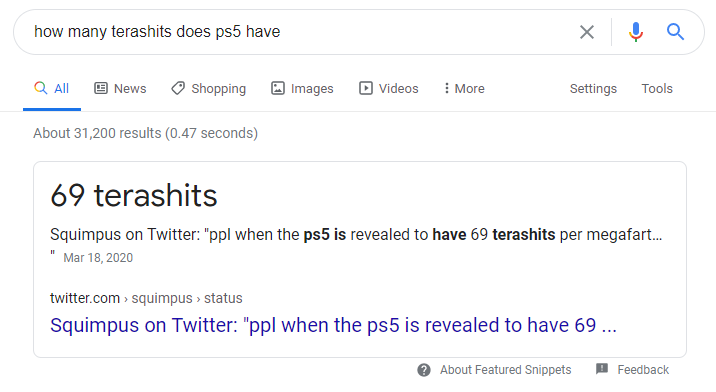Click the Images picture icon
Screen dimensions: 716x392
278,88
